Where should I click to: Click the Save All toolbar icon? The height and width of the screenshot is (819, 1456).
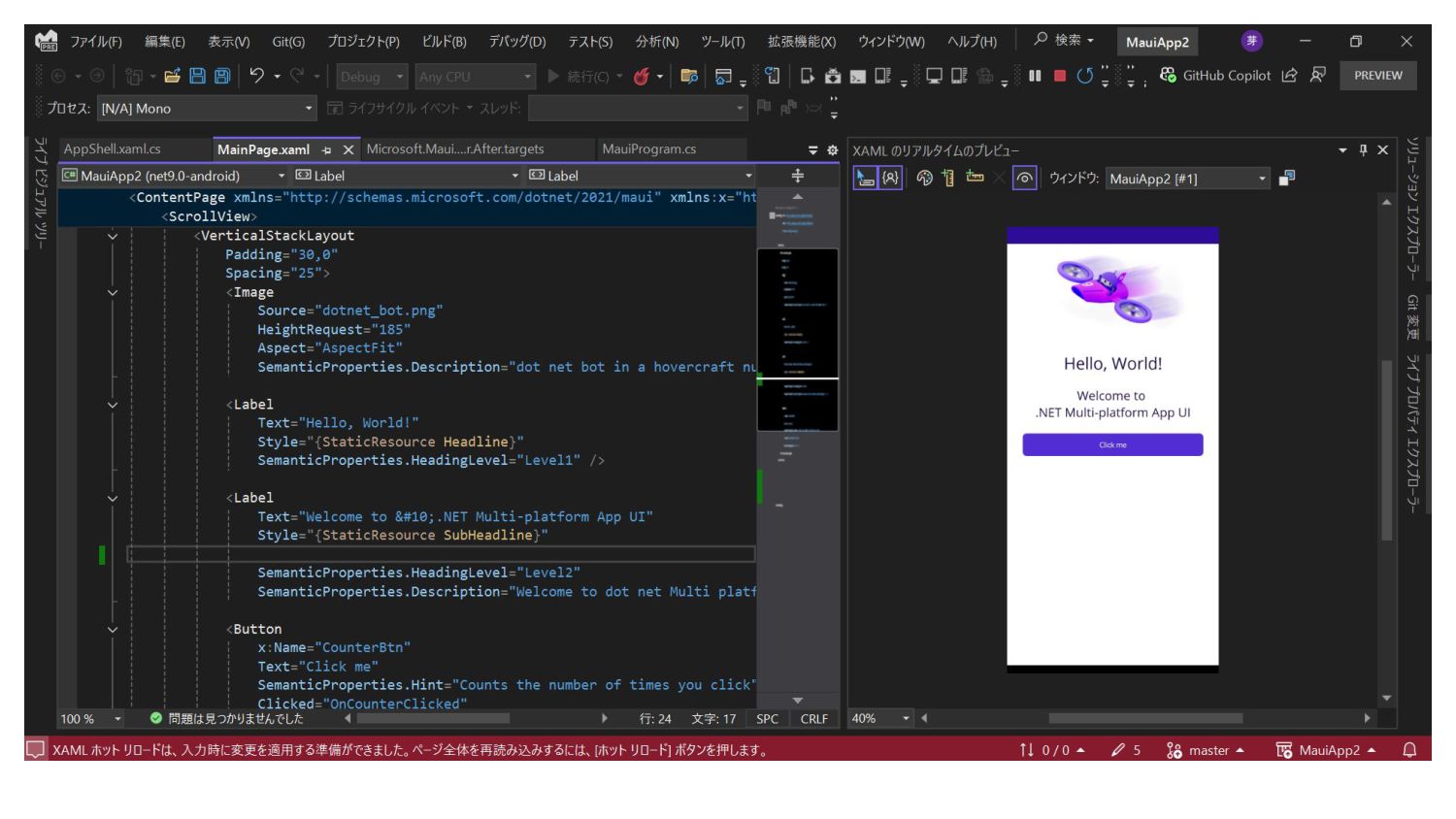point(222,76)
